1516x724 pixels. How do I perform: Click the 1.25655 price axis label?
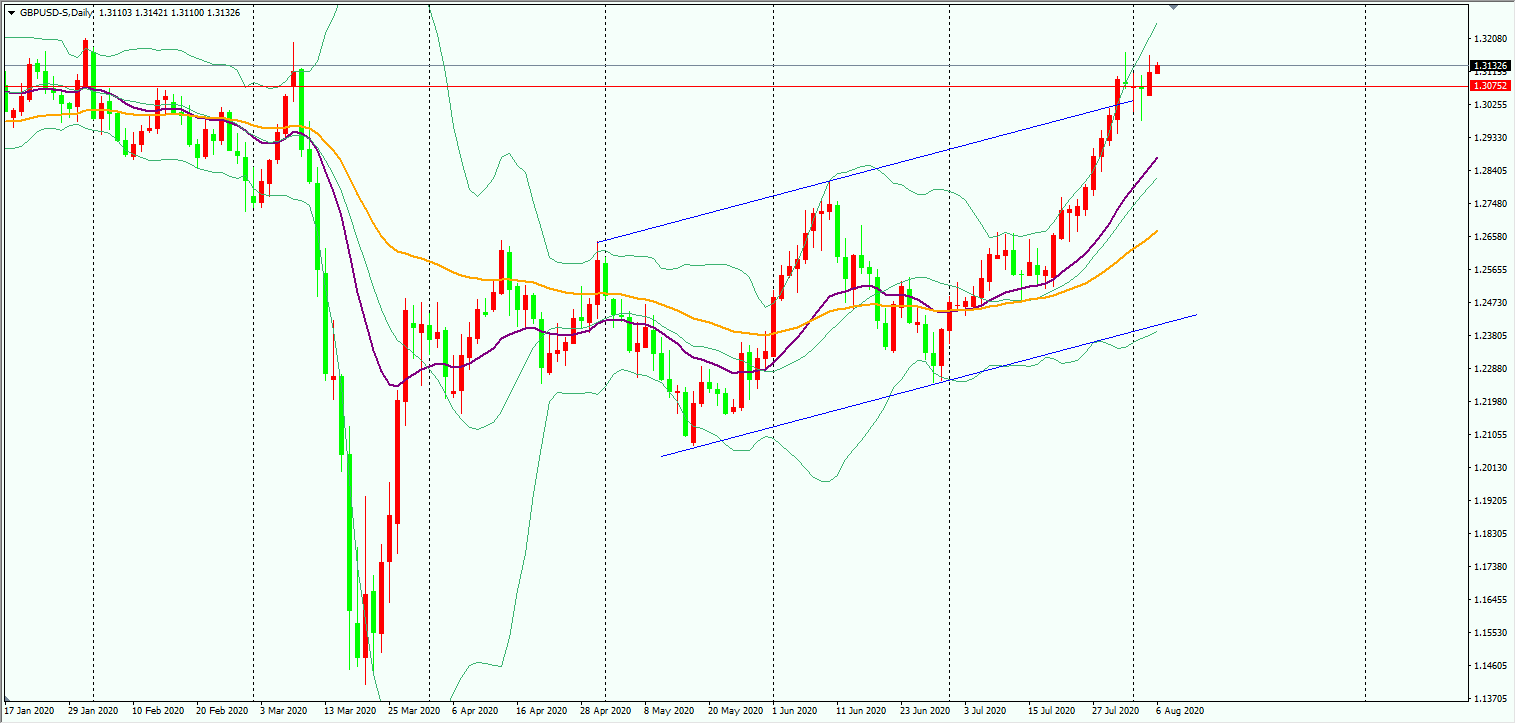point(1490,270)
